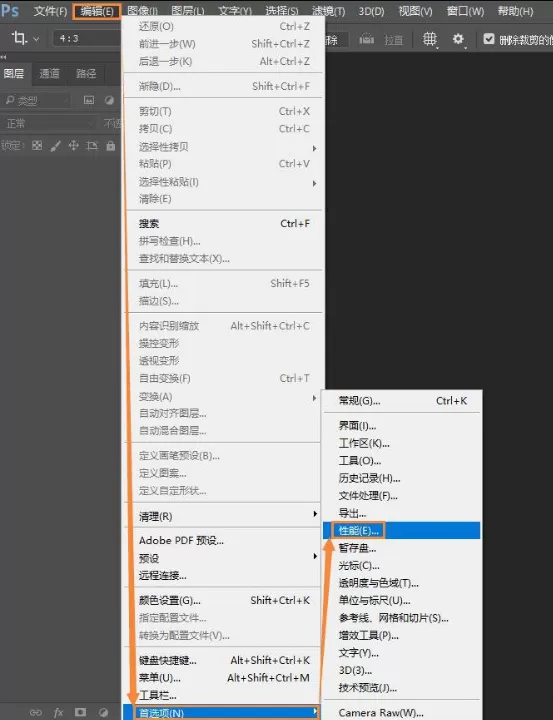Viewport: 553px width, 720px height.
Task: Select Adobe PDF 预设... menu item
Action: point(223,540)
